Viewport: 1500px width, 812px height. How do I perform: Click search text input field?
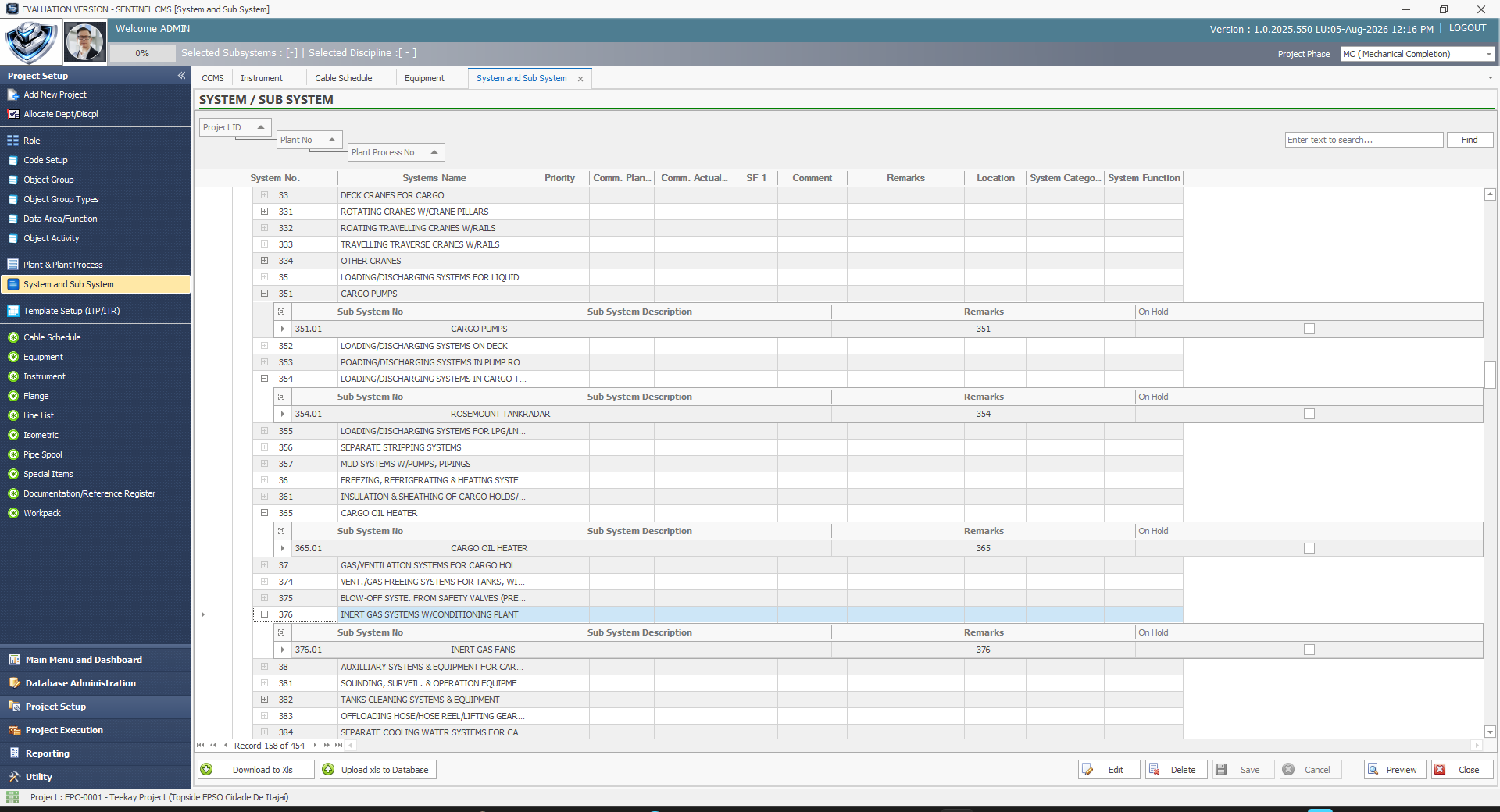1363,140
